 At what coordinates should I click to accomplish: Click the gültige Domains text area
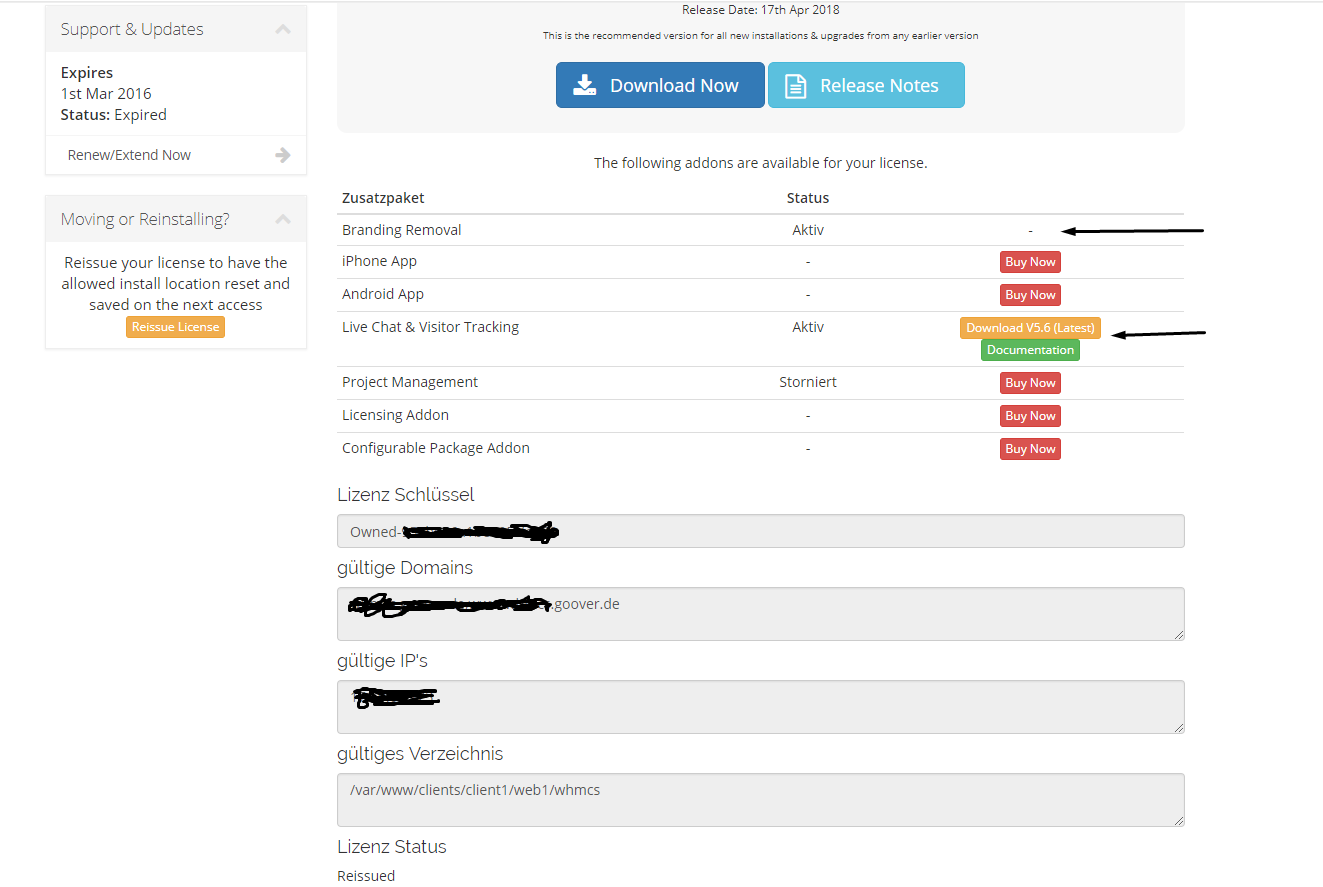point(760,613)
